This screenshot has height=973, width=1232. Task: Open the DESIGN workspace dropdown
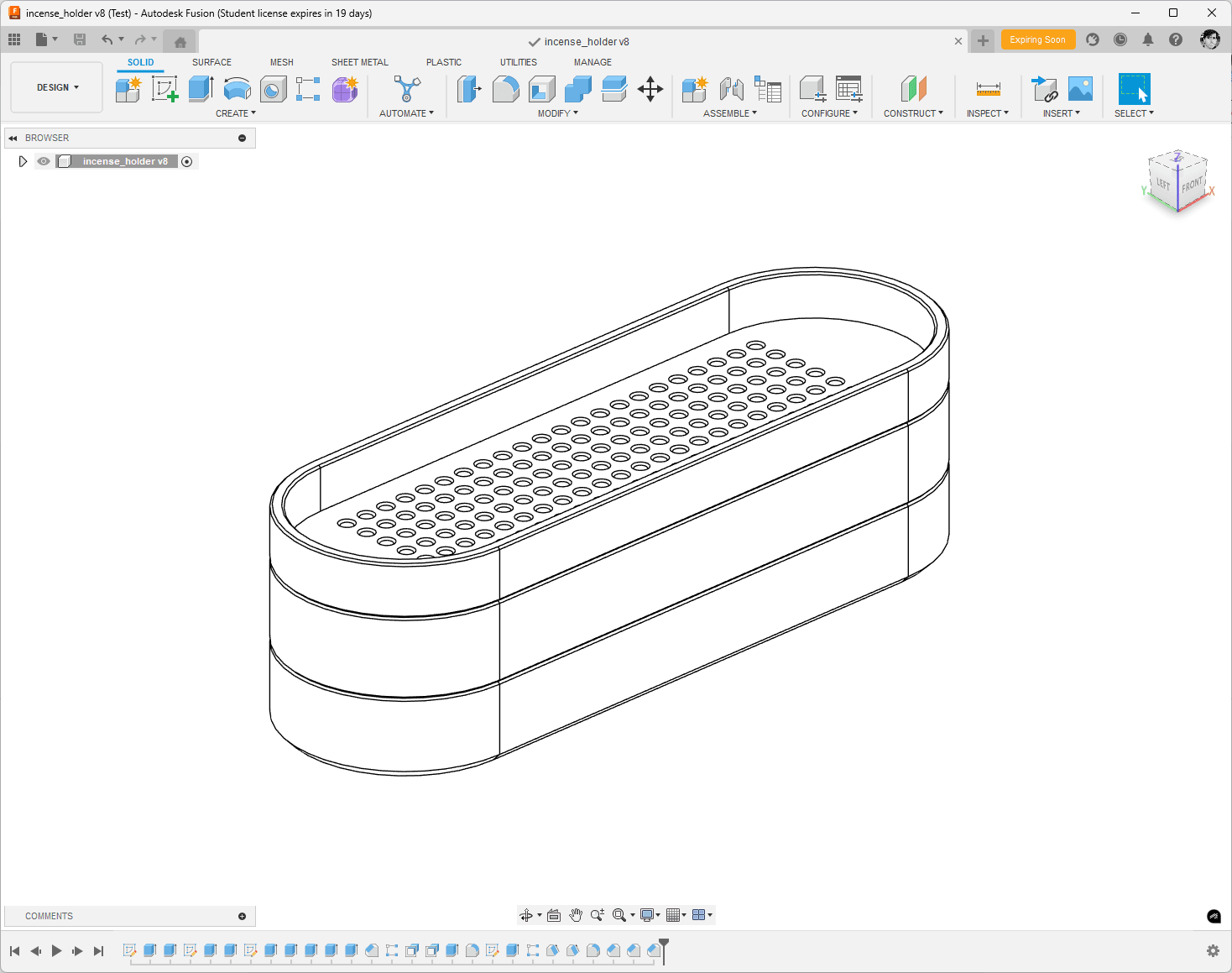pos(57,87)
